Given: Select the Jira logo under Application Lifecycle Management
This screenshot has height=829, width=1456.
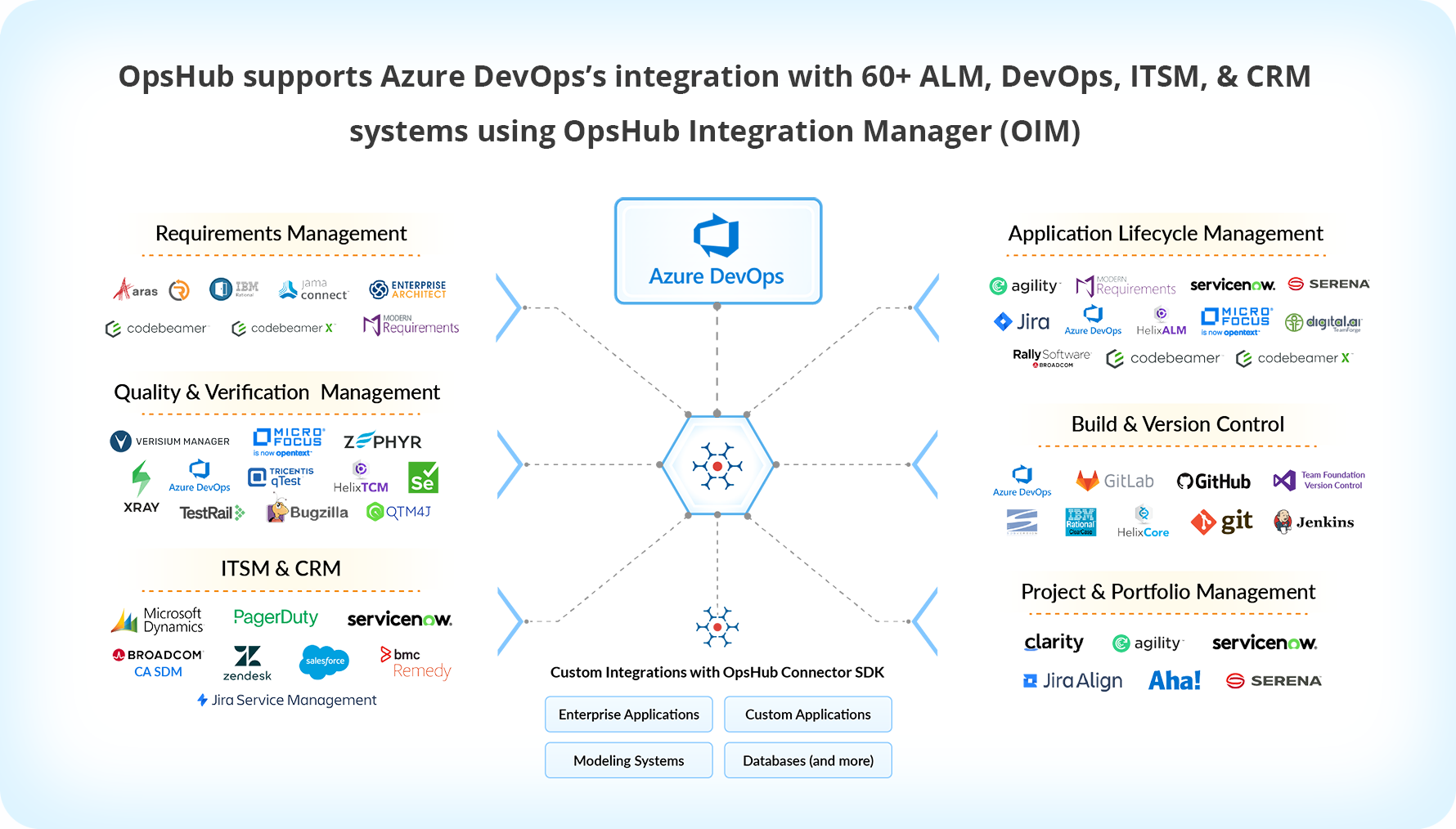Looking at the screenshot, I should point(1022,320).
